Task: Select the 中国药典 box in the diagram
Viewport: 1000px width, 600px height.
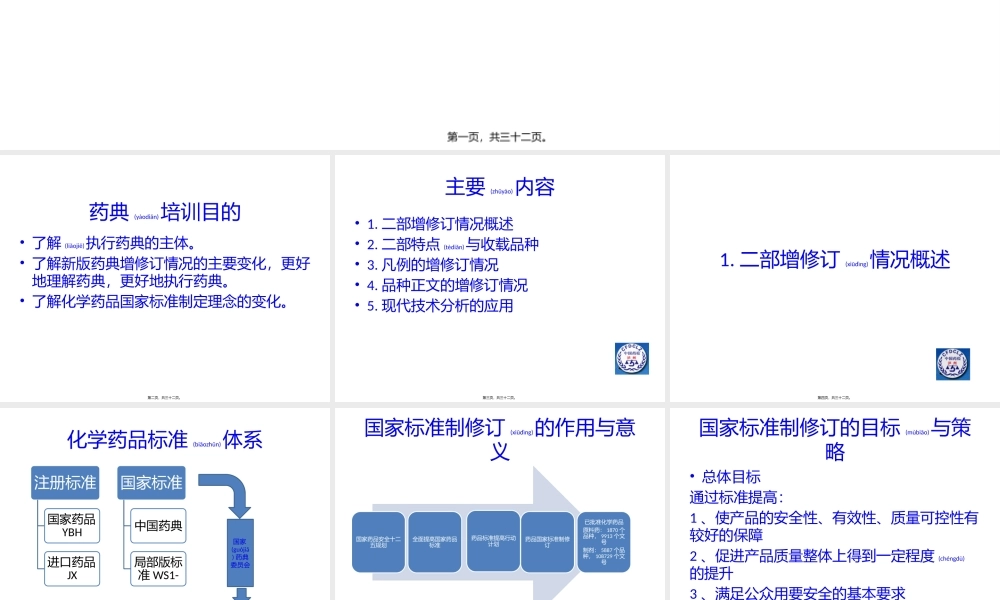Action: pos(157,526)
